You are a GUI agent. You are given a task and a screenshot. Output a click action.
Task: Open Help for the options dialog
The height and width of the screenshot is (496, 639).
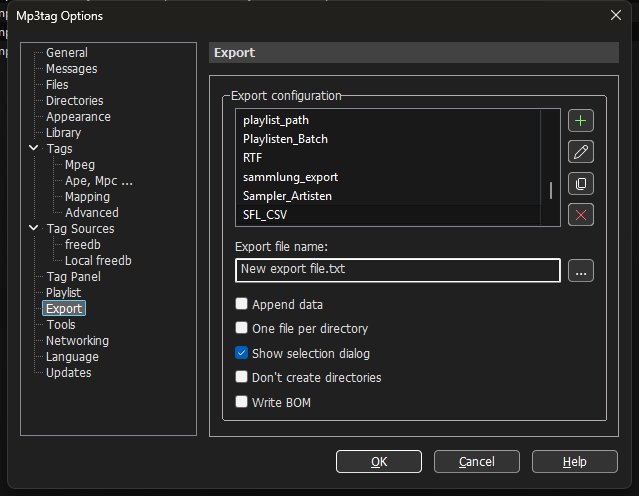coord(575,461)
